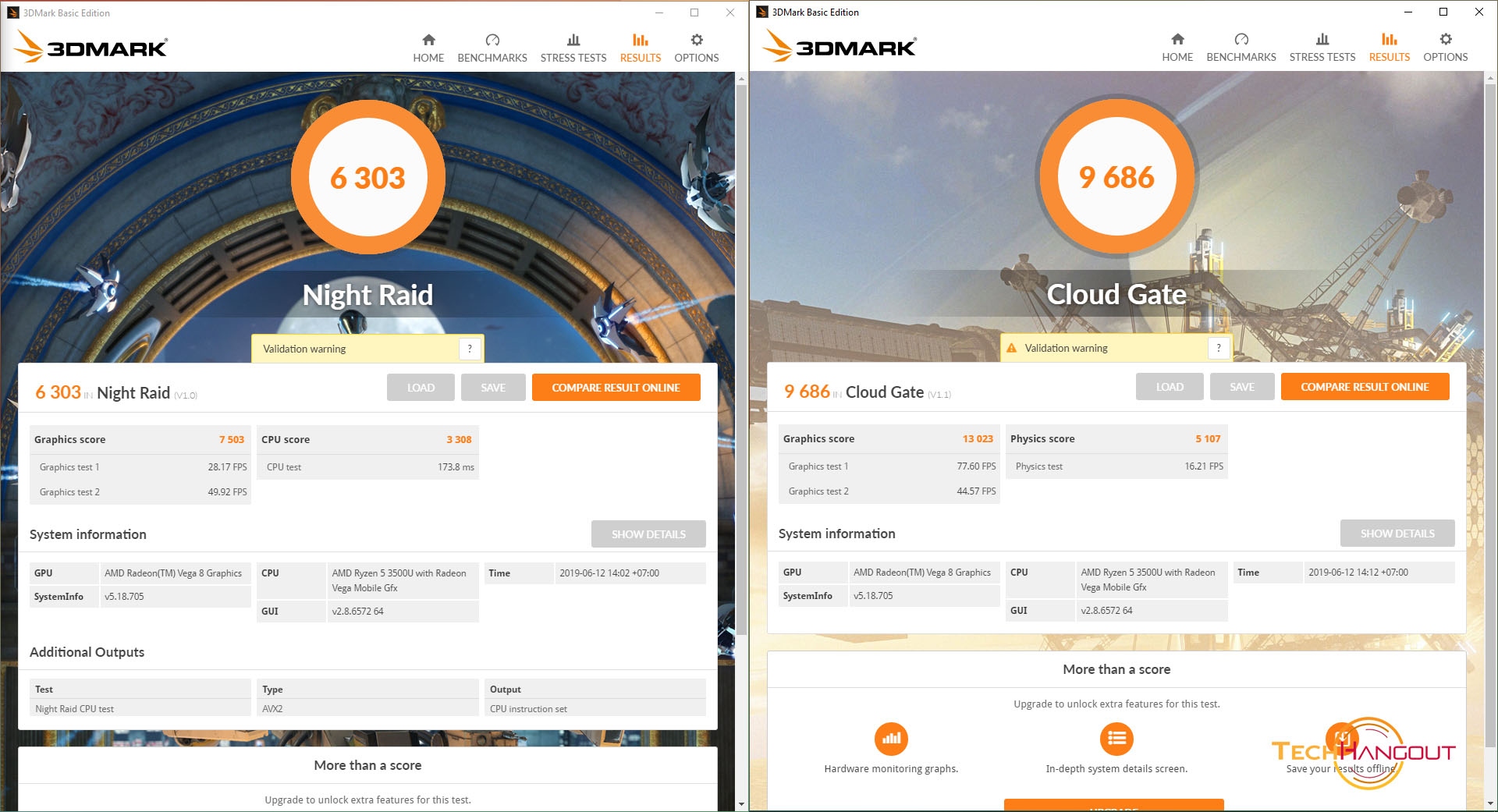The width and height of the screenshot is (1498, 812).
Task: Click COMPARE RESULT ONLINE for Night Raid
Action: 616,388
